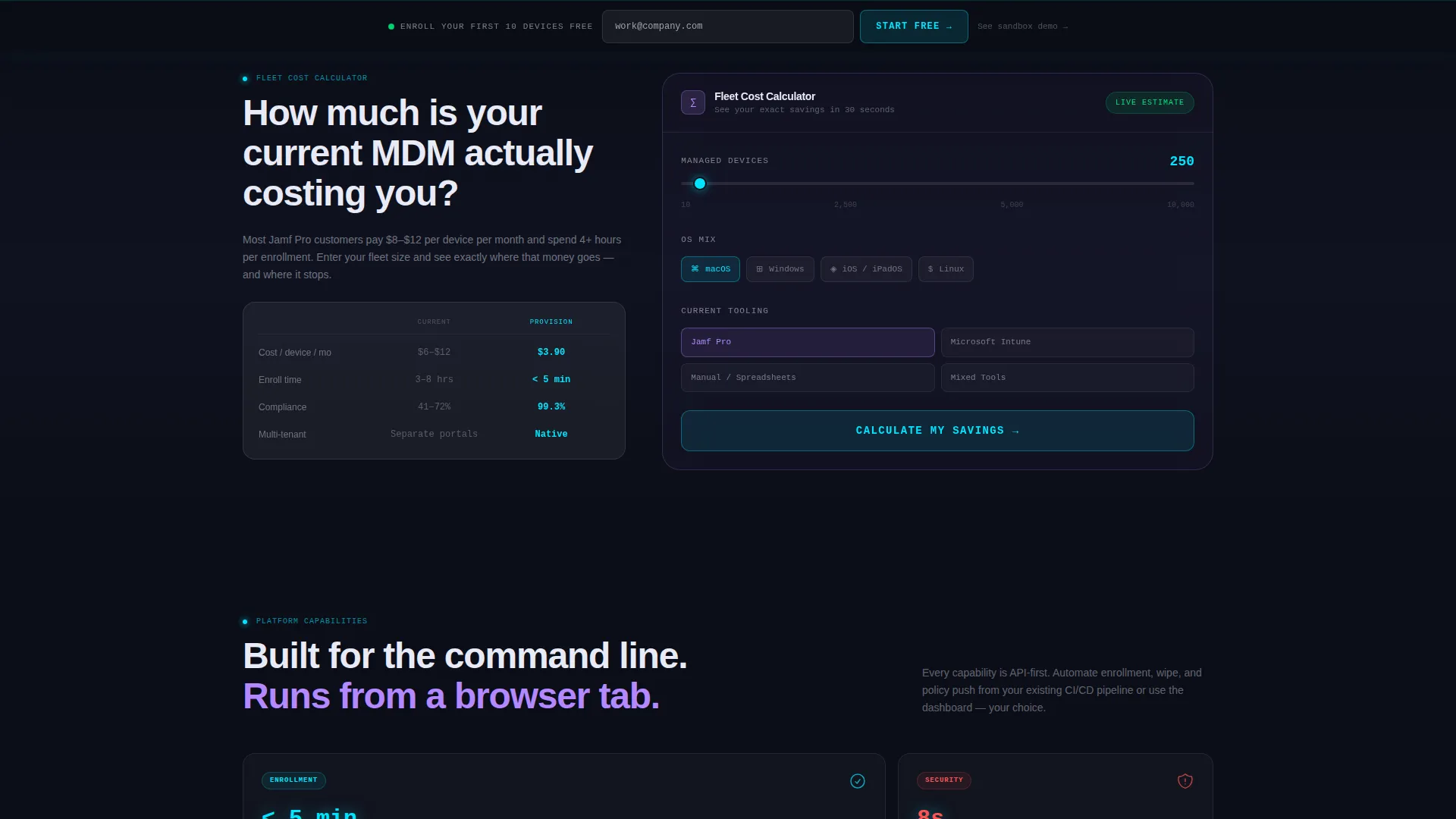
Task: Click the Calculate My Savings button
Action: pos(937,431)
